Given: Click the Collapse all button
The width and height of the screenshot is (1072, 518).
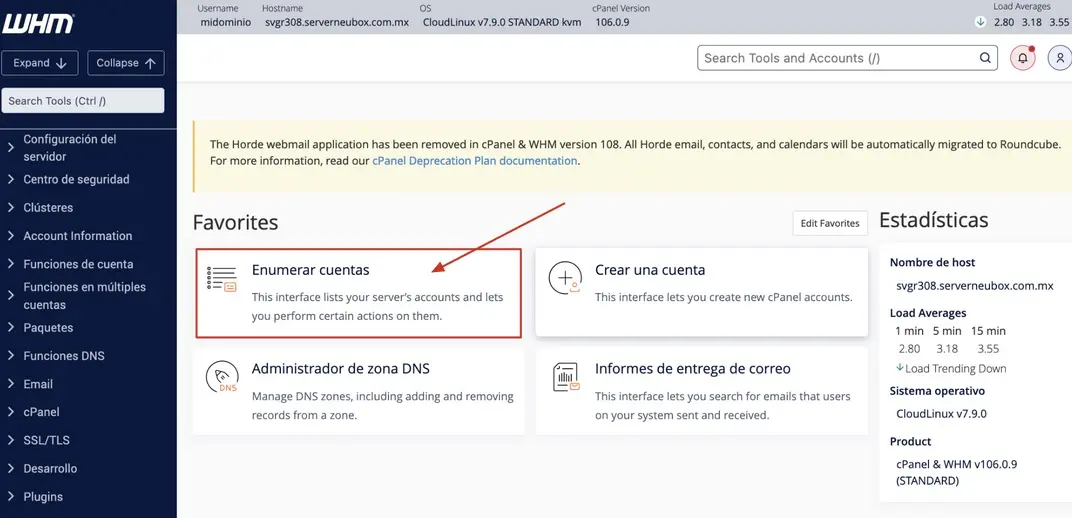Looking at the screenshot, I should pyautogui.click(x=126, y=63).
